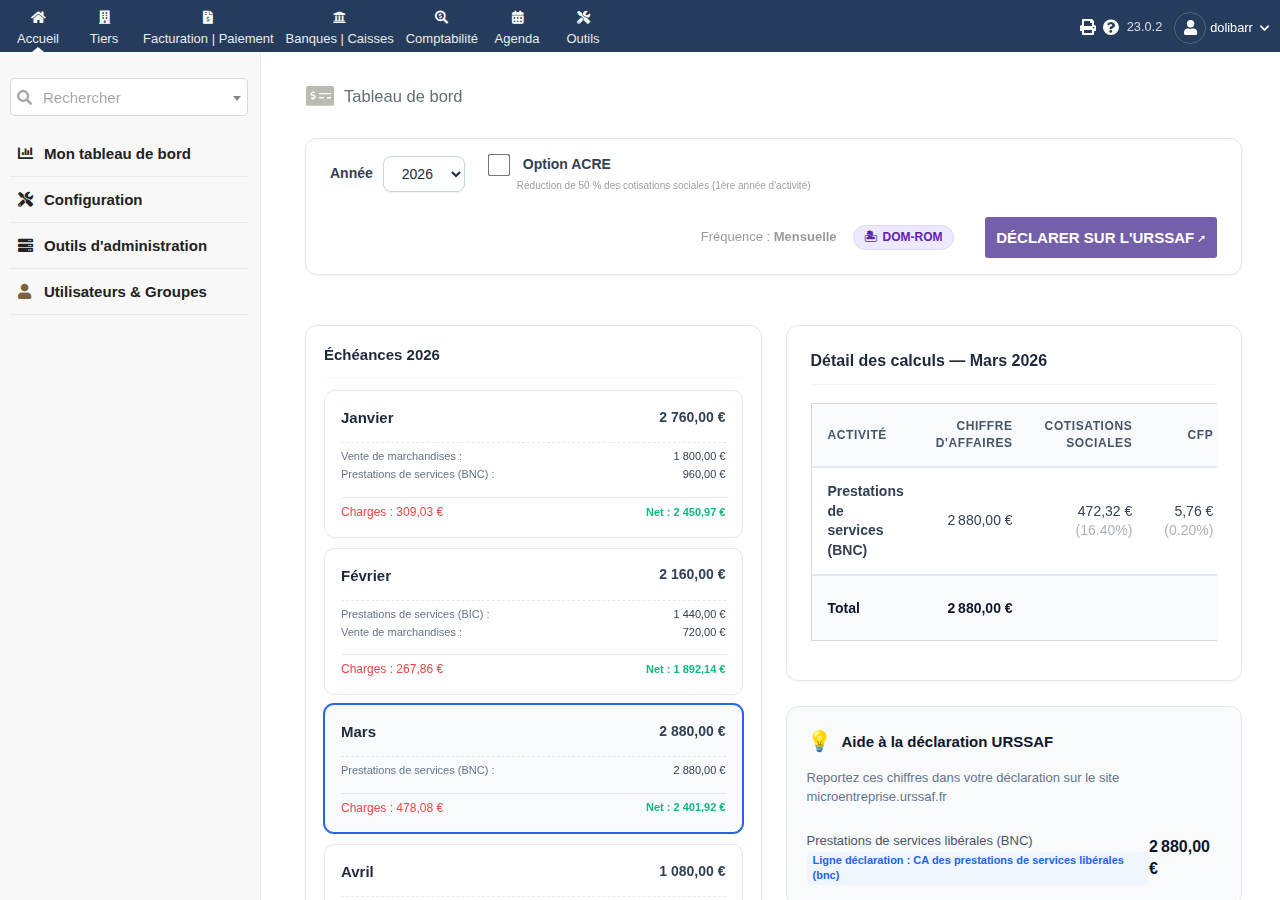
Task: Click Charges : 309,03 € text
Action: [392, 512]
